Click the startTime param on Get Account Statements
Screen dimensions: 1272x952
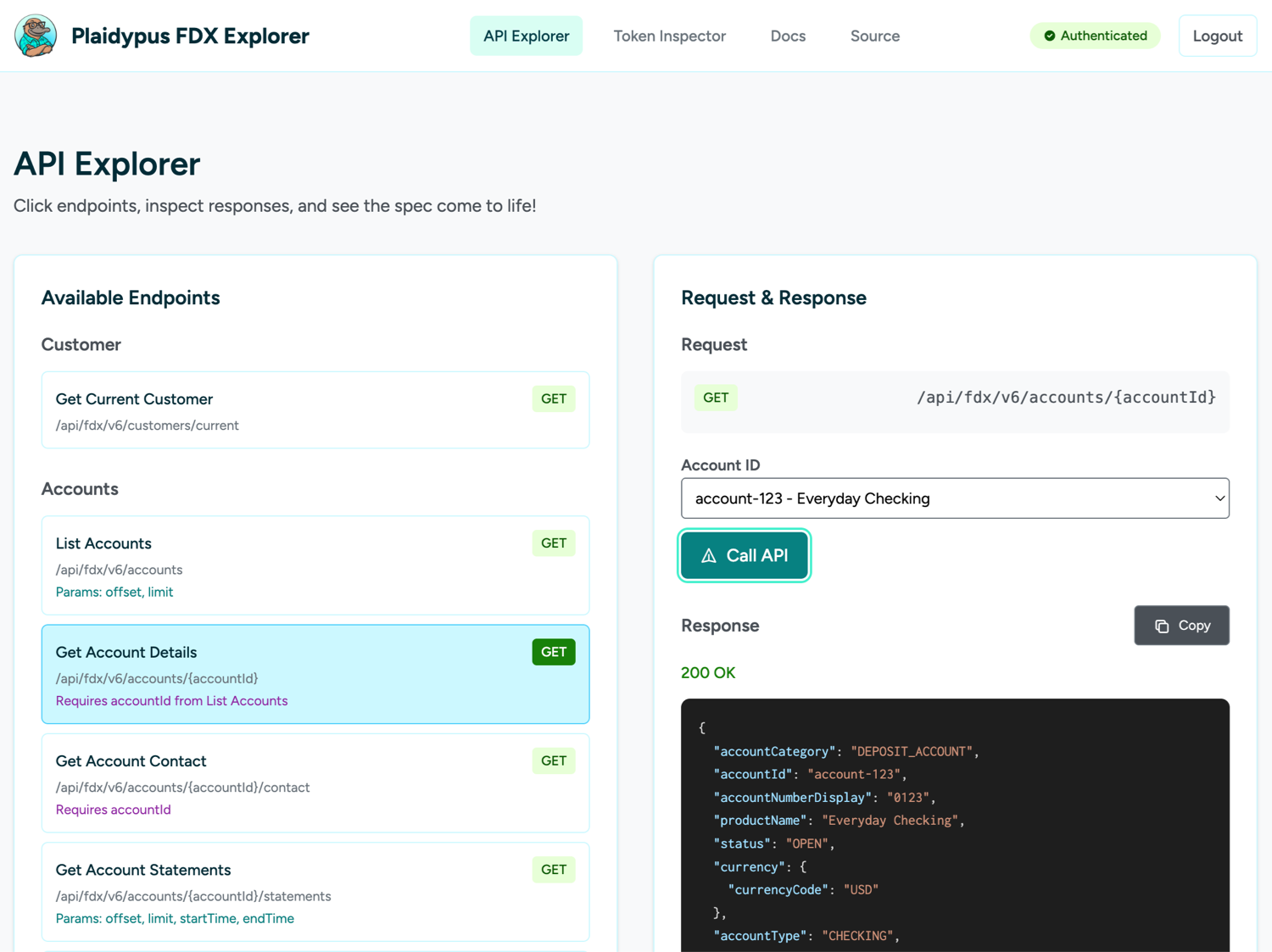coord(207,918)
